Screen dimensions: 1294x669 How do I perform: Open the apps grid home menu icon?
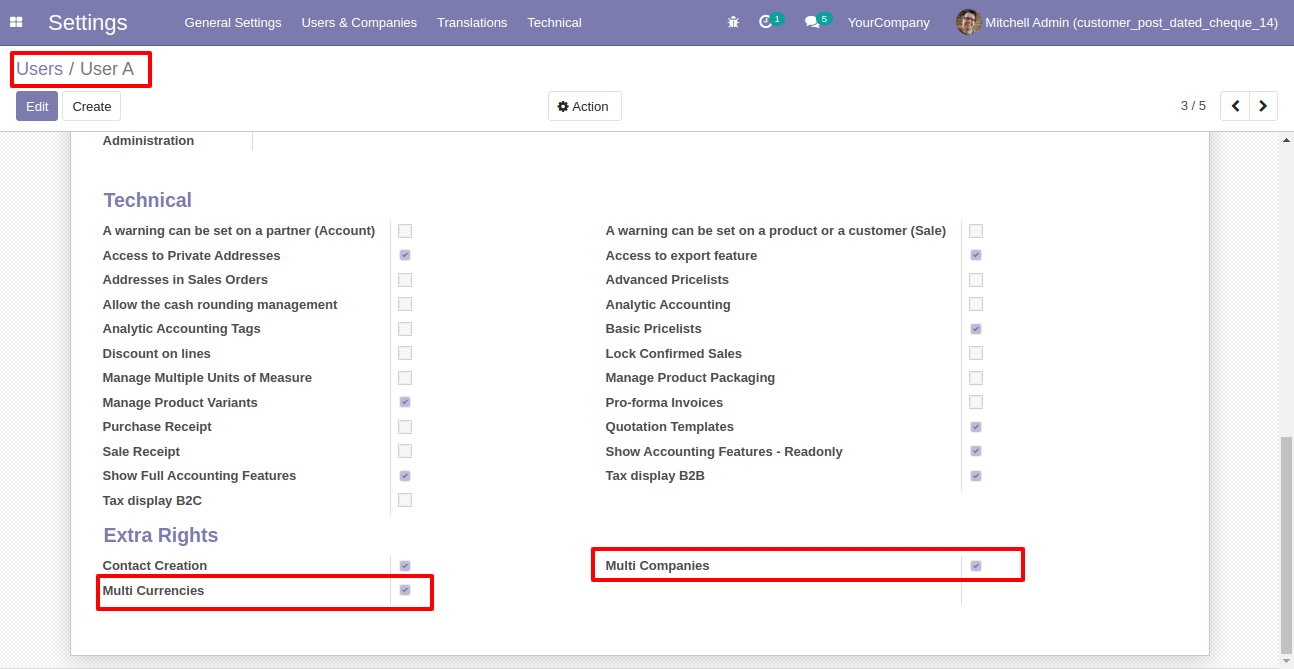coord(16,22)
